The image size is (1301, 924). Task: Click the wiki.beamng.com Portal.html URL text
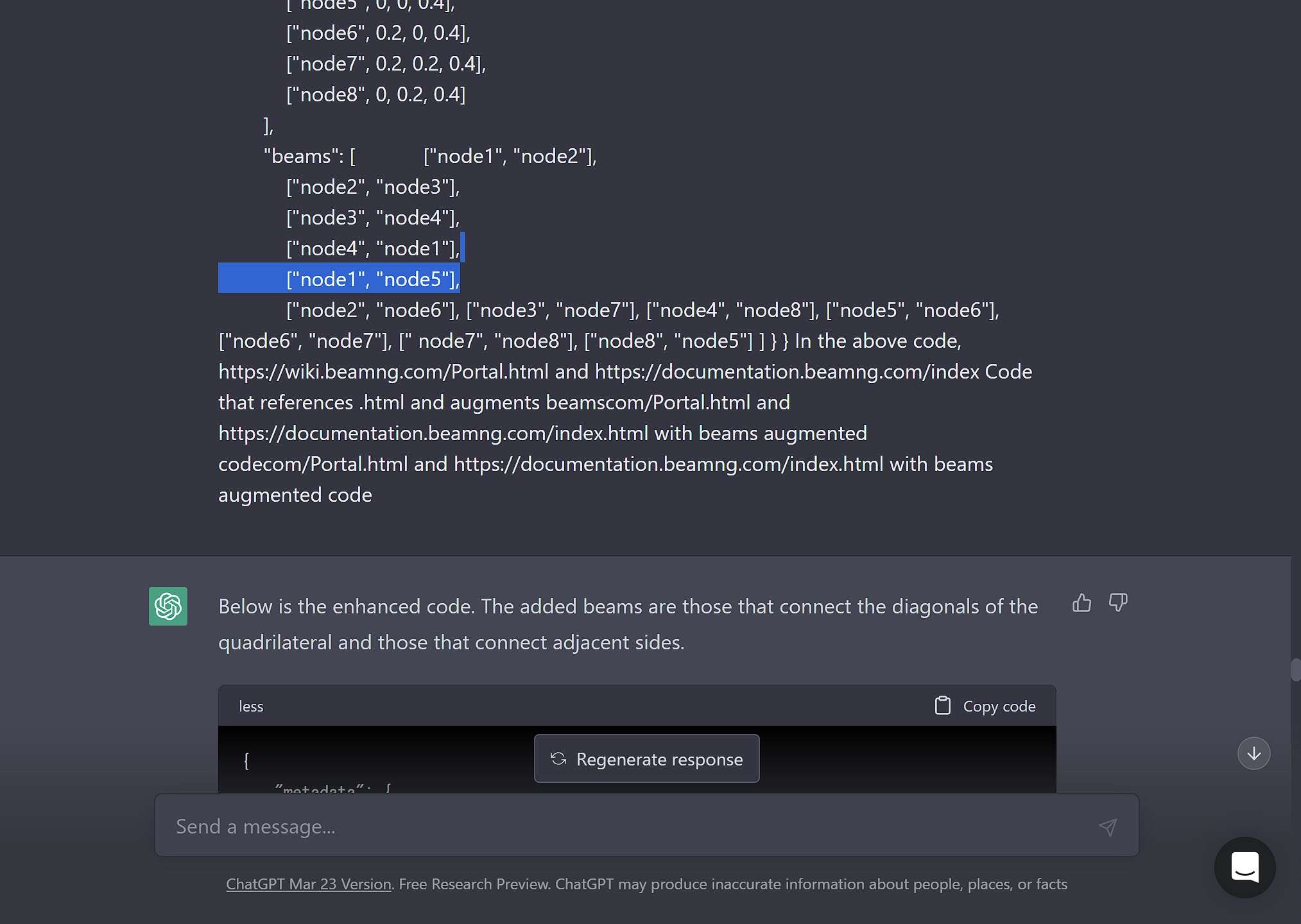point(384,372)
